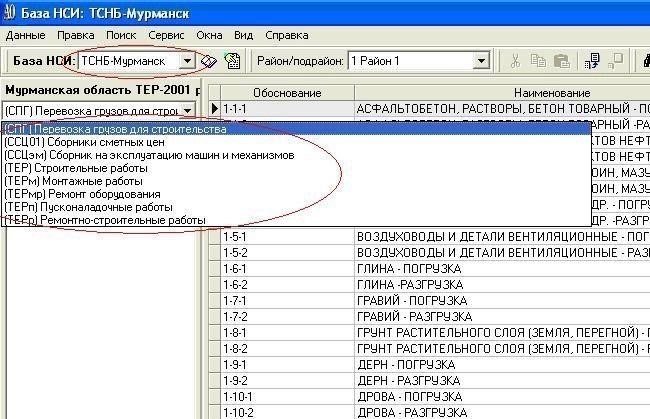
Task: Select (ССЦэм) Сборник на эксплуатацию машин
Action: click(x=297, y=155)
